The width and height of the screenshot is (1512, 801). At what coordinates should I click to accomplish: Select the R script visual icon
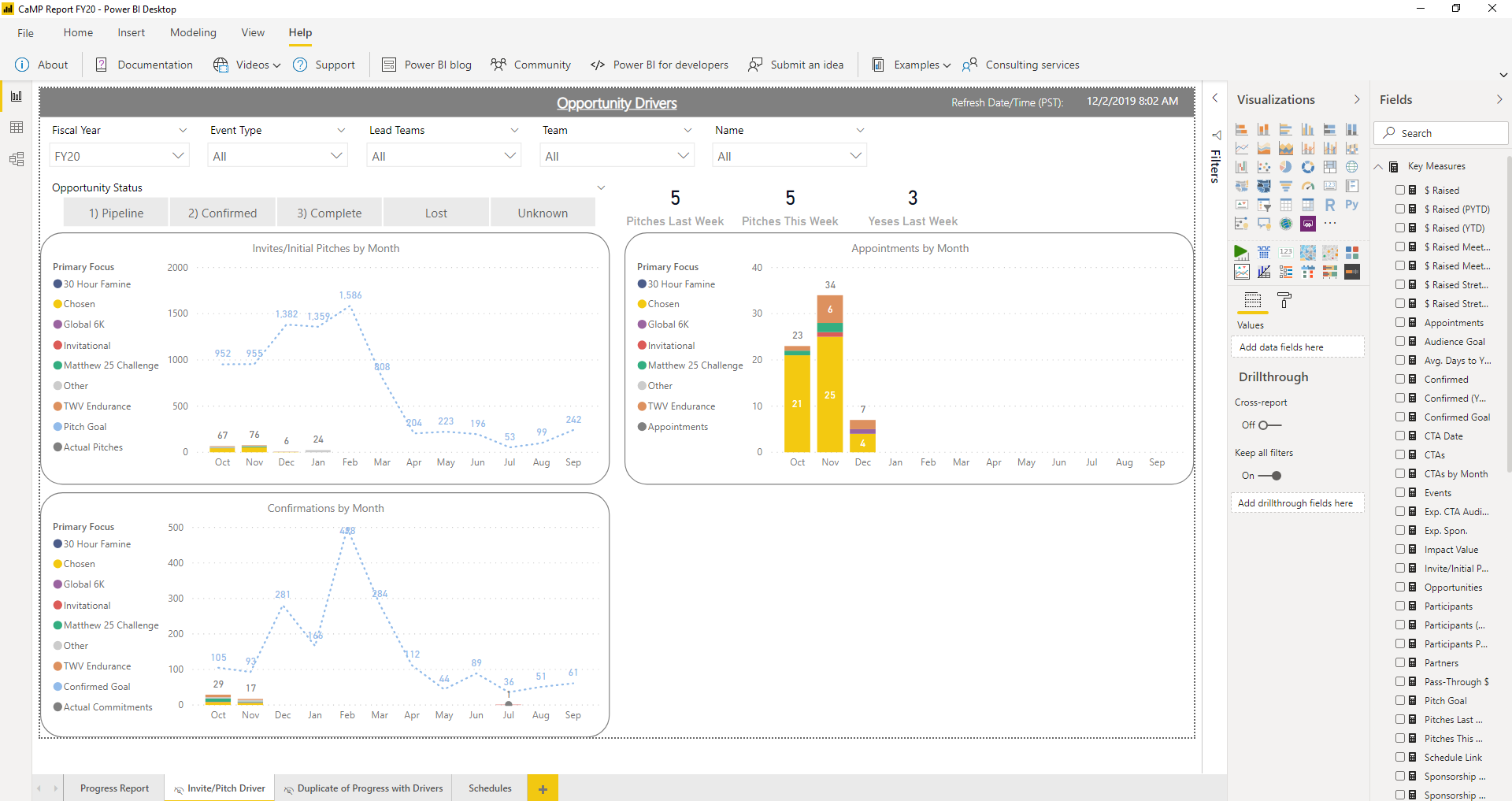(x=1330, y=205)
